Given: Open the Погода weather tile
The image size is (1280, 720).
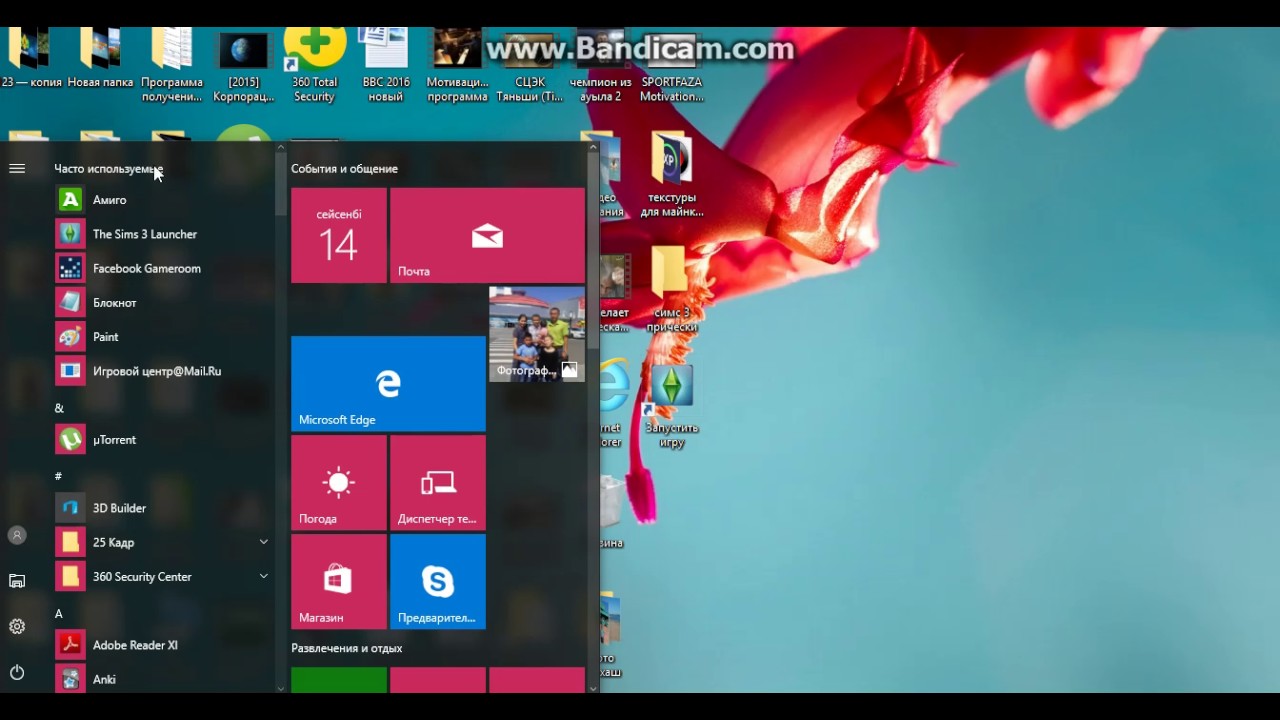Looking at the screenshot, I should [x=338, y=483].
